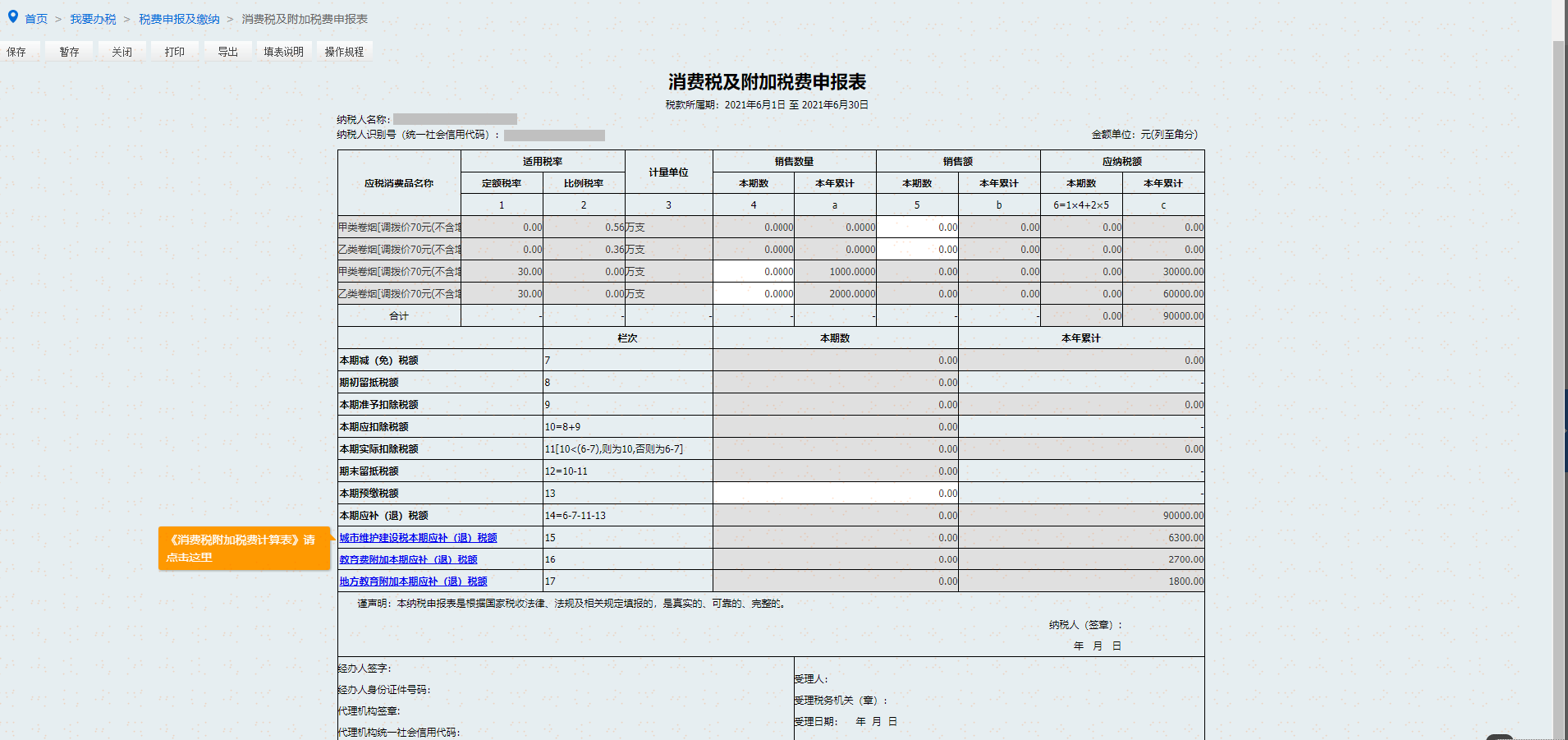Screen dimensions: 1568x740
Task: Click the form title 消费税及附加税费申报表
Action: pyautogui.click(x=768, y=82)
